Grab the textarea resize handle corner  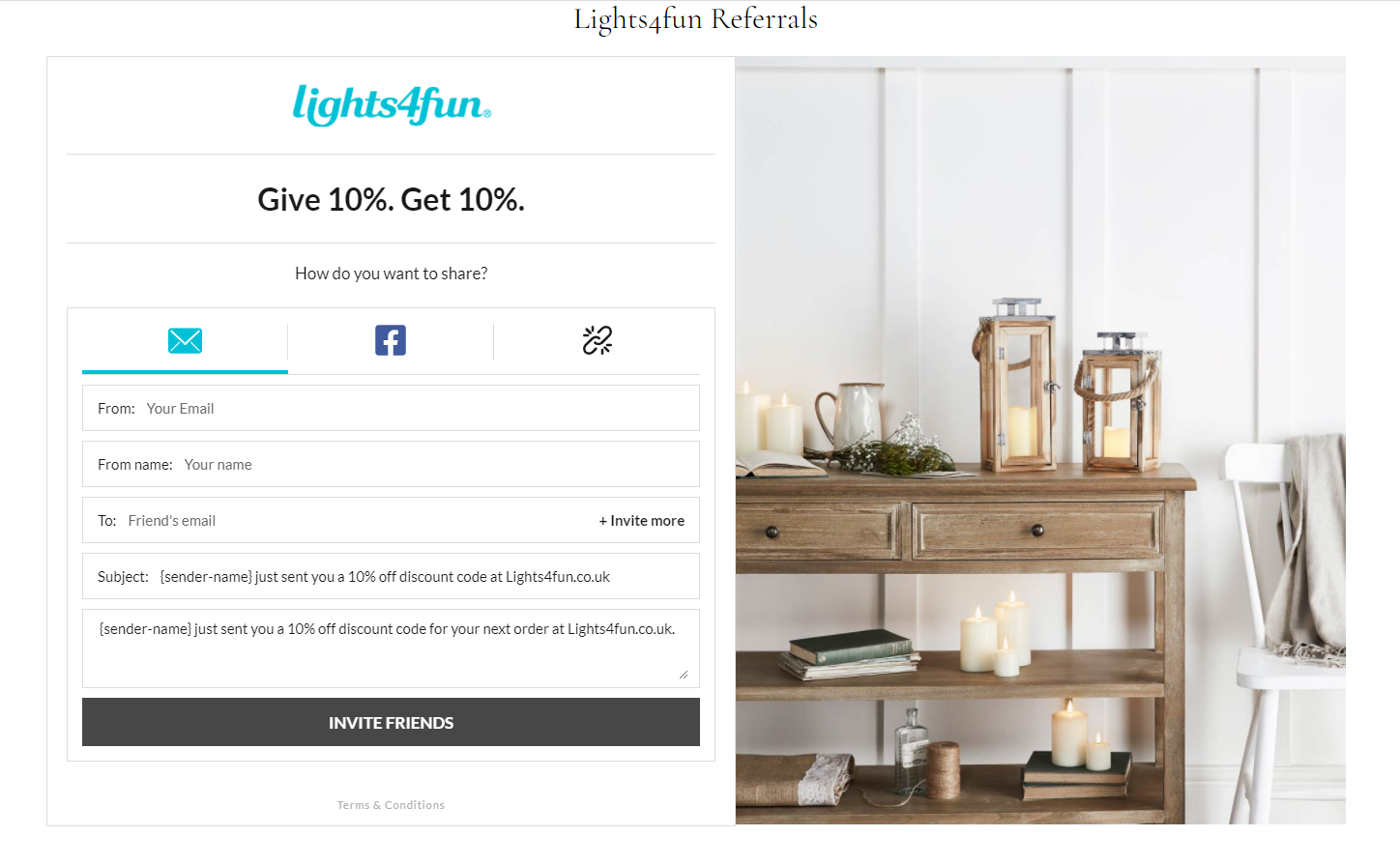pyautogui.click(x=684, y=675)
